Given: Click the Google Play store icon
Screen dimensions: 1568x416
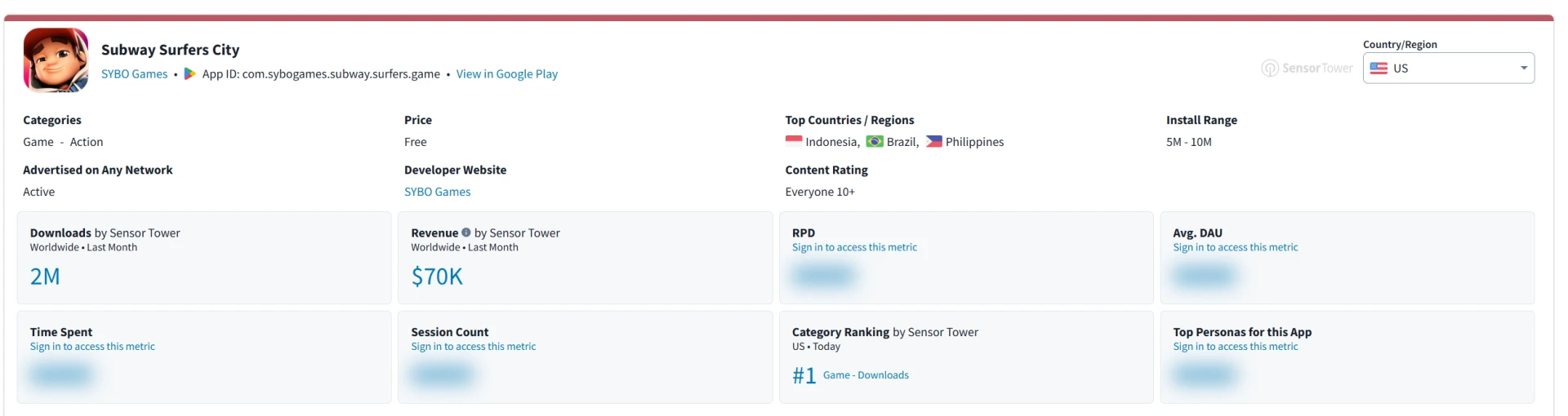Looking at the screenshot, I should [189, 73].
